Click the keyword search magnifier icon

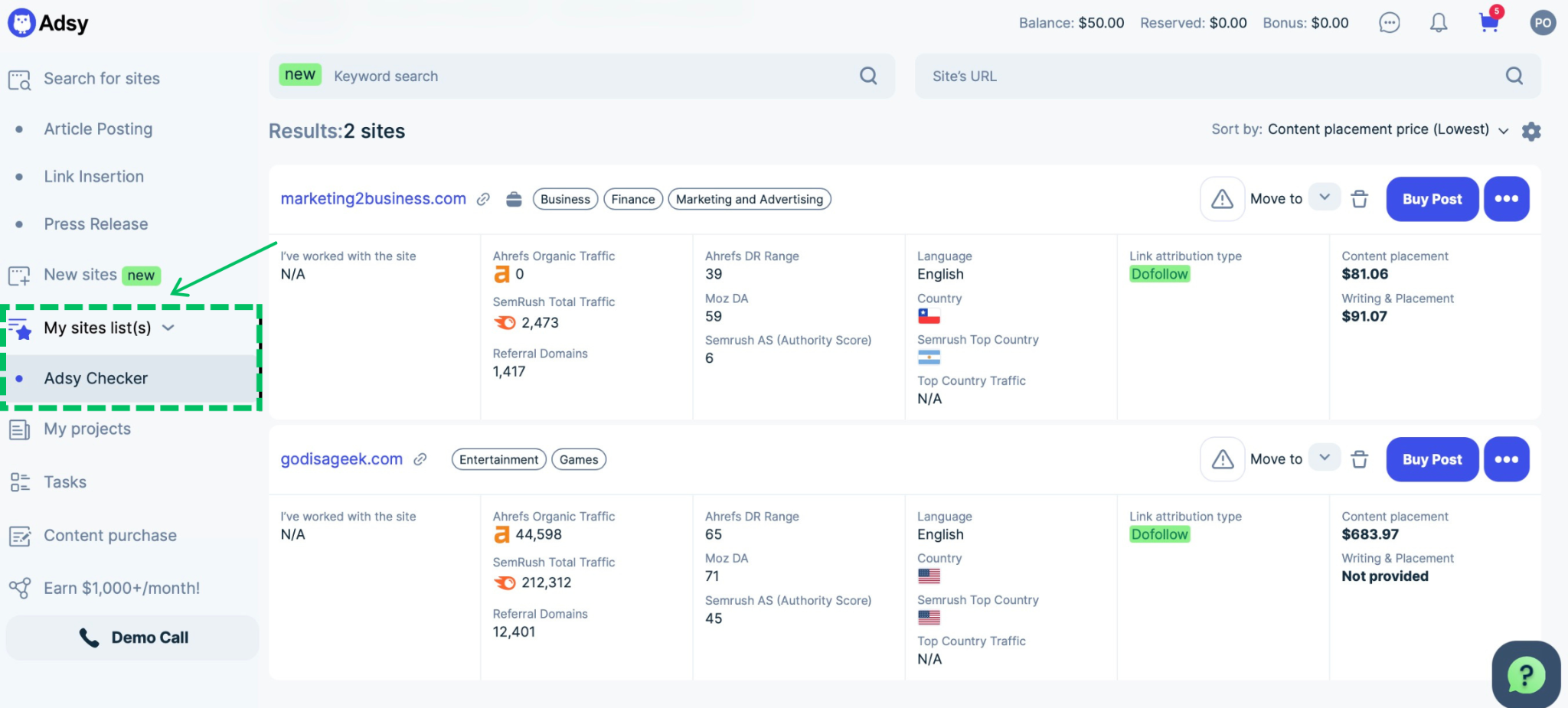point(868,76)
